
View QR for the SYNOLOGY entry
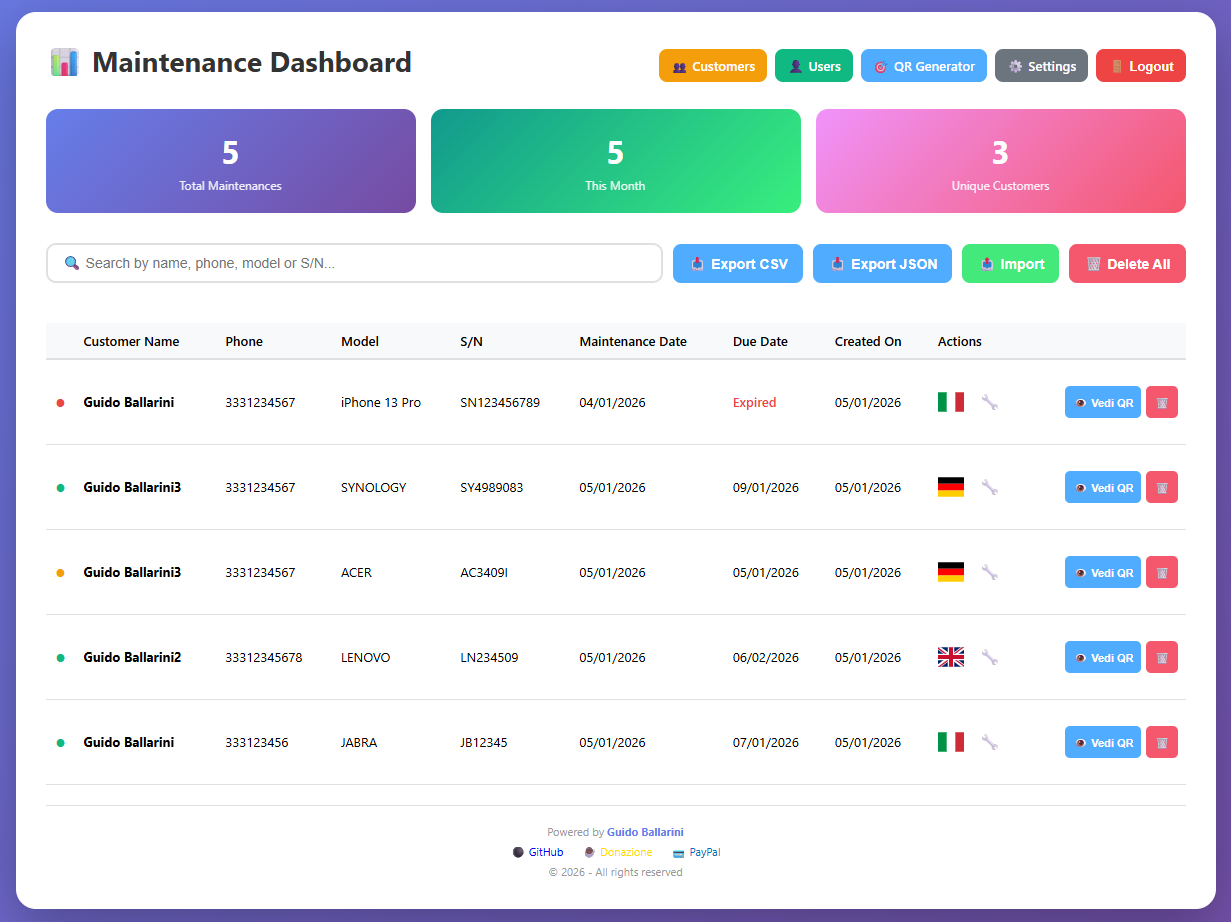tap(1103, 487)
